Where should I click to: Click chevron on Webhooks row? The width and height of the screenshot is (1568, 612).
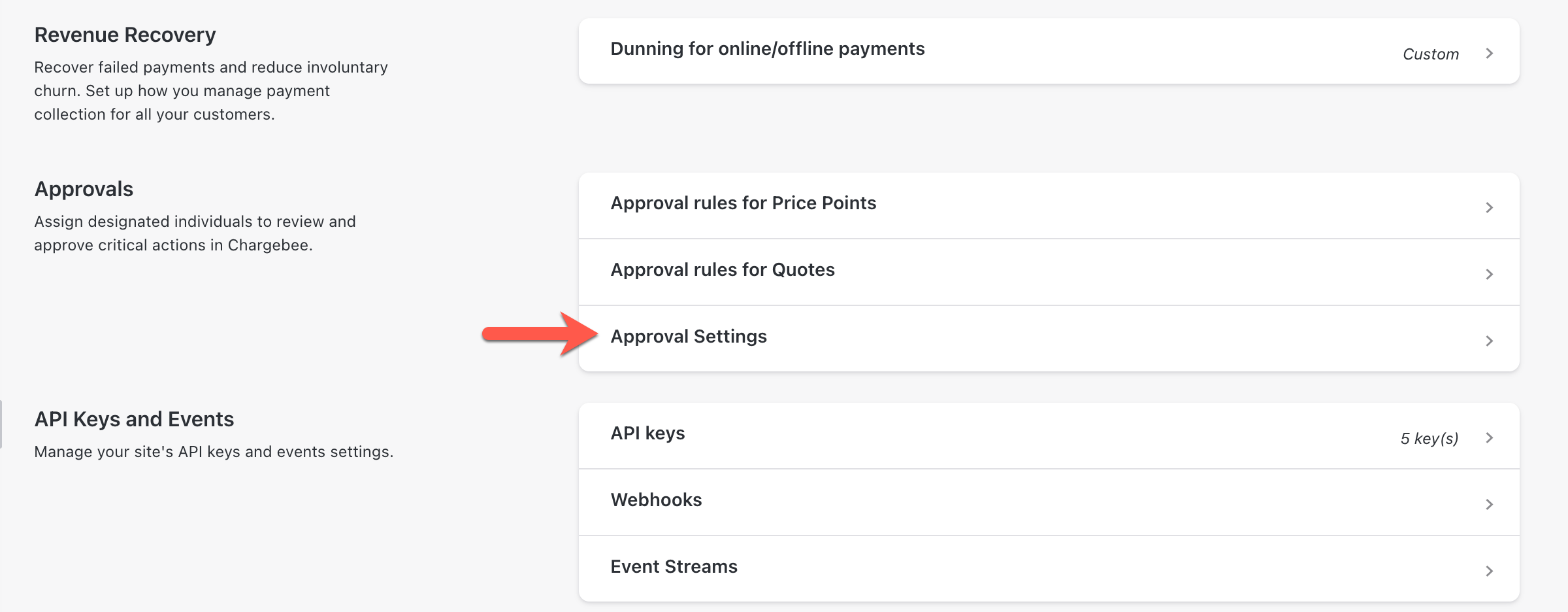(x=1489, y=505)
